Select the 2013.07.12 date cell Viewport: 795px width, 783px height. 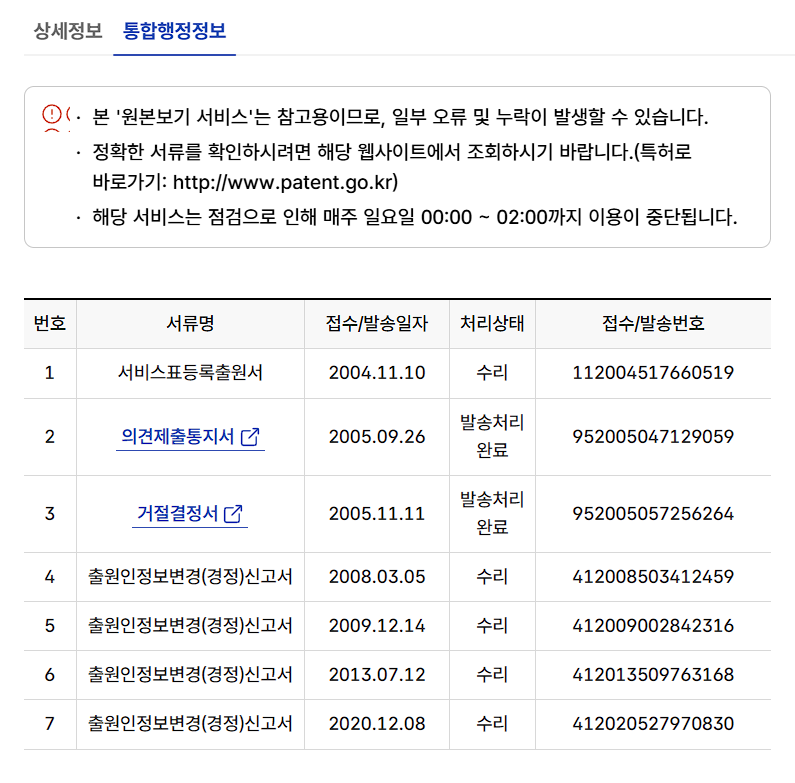point(377,675)
